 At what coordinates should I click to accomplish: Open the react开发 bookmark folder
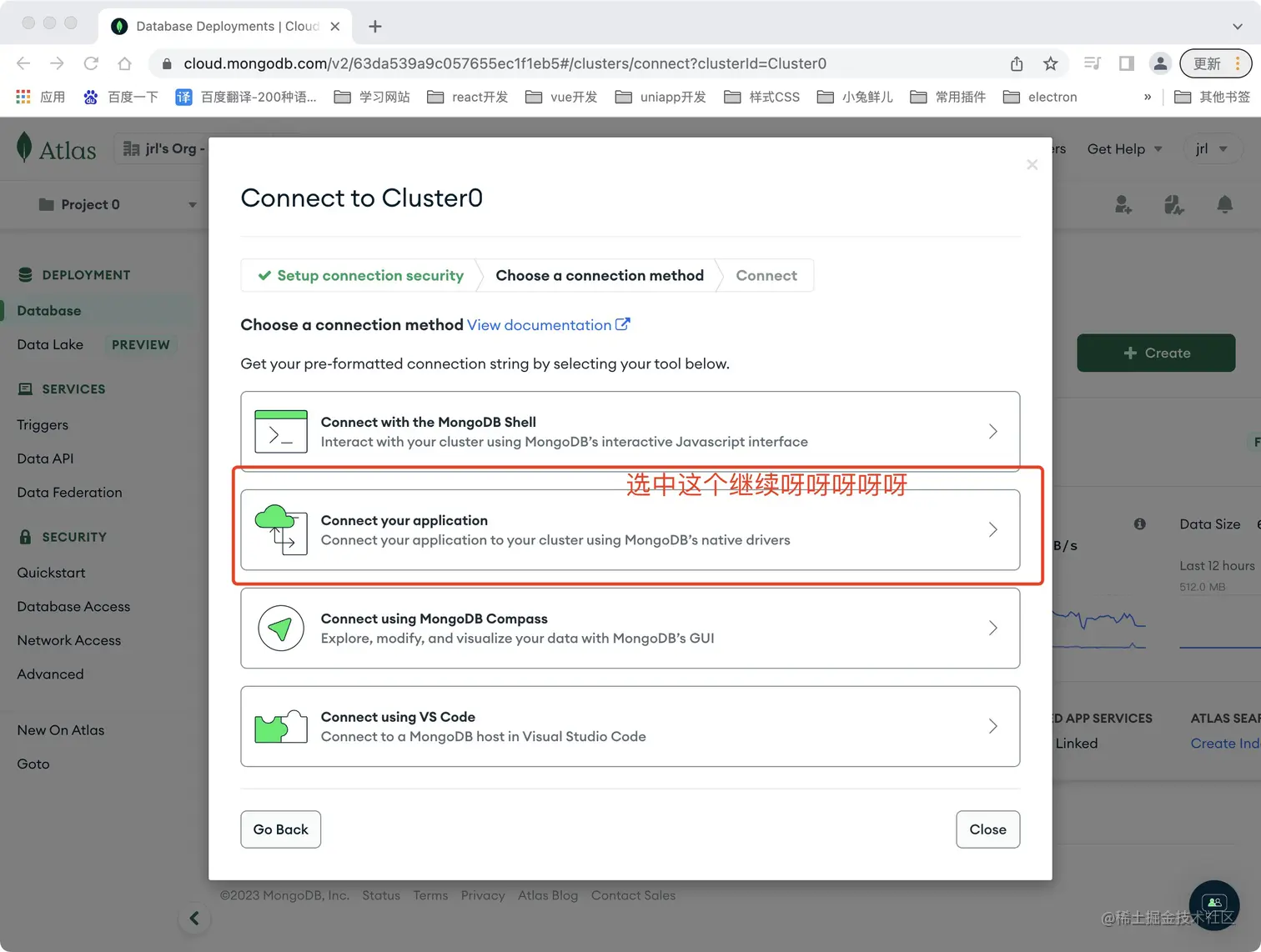tap(468, 98)
